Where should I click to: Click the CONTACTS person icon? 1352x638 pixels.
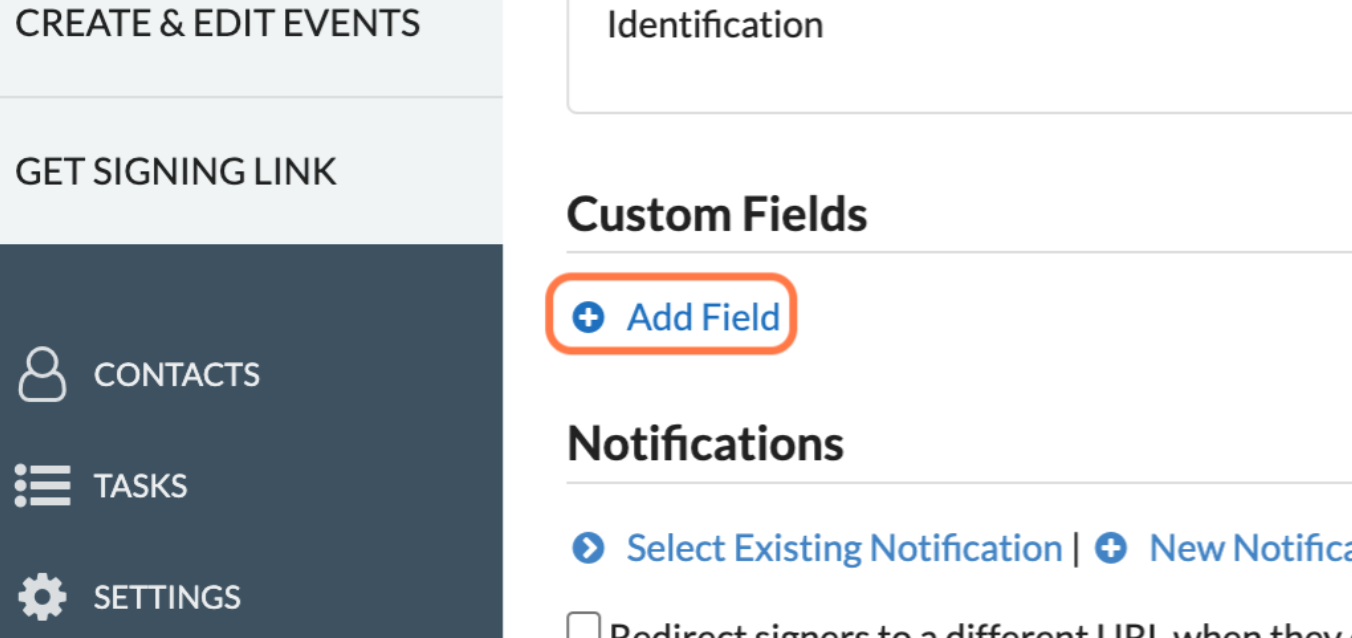[42, 374]
